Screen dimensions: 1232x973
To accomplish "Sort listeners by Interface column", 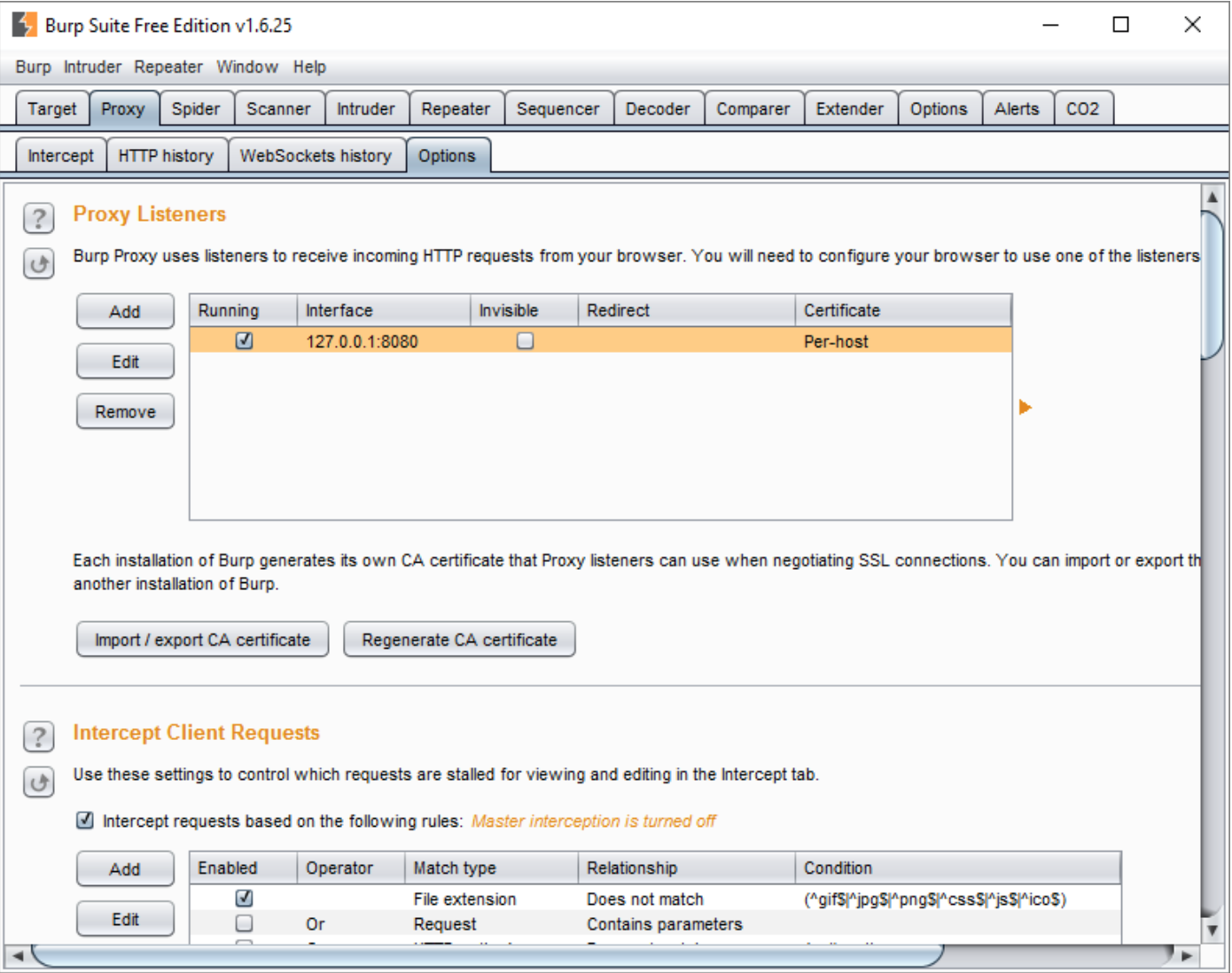I will click(383, 310).
